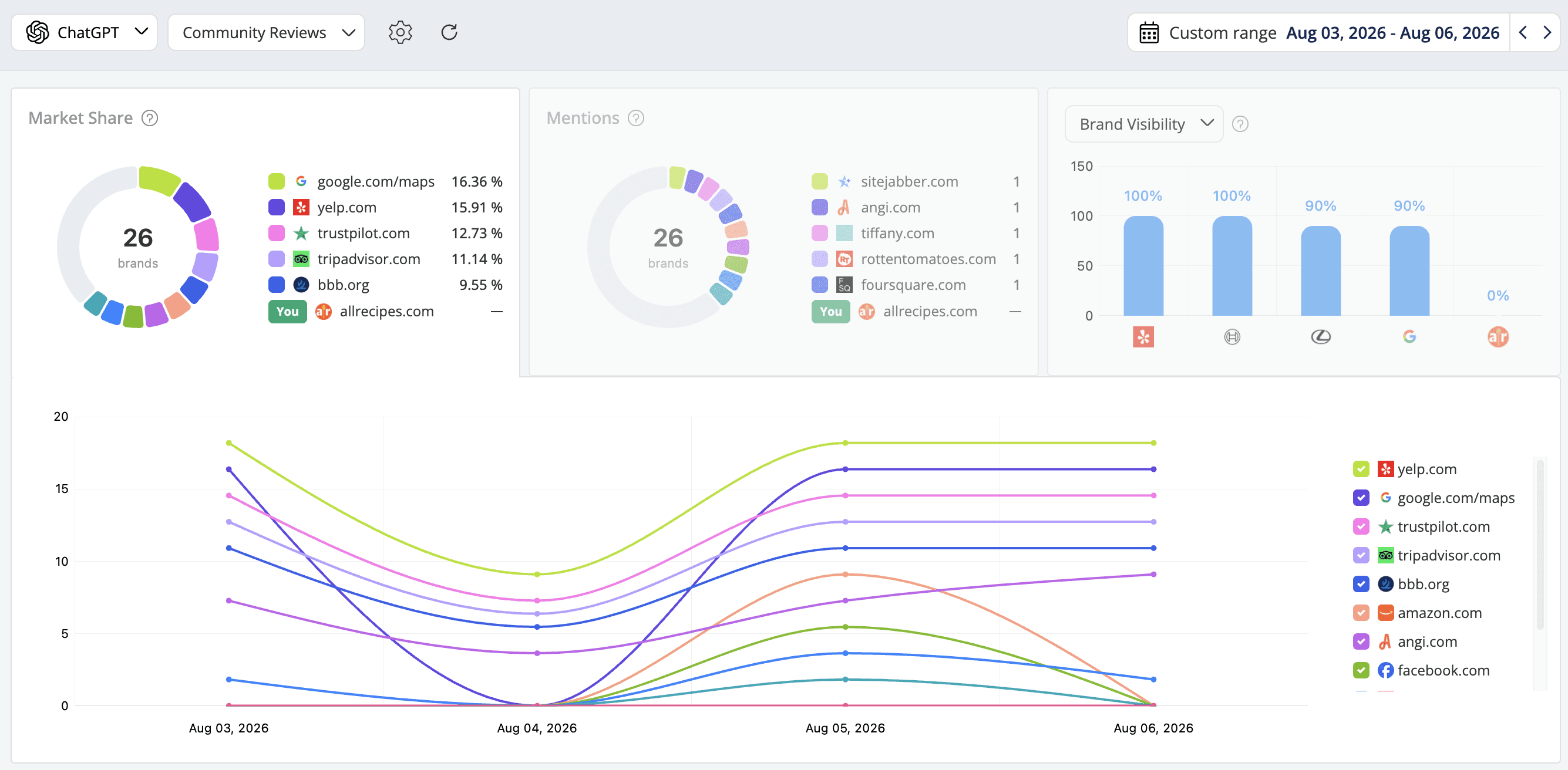The width and height of the screenshot is (1568, 770).
Task: Toggle the facebook.com series checkbox
Action: [x=1361, y=670]
